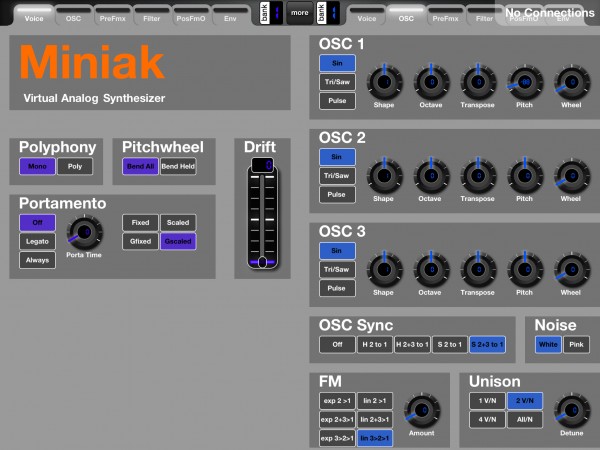Image resolution: width=600 pixels, height=450 pixels.
Task: Click the FM Amount knob
Action: coord(422,410)
